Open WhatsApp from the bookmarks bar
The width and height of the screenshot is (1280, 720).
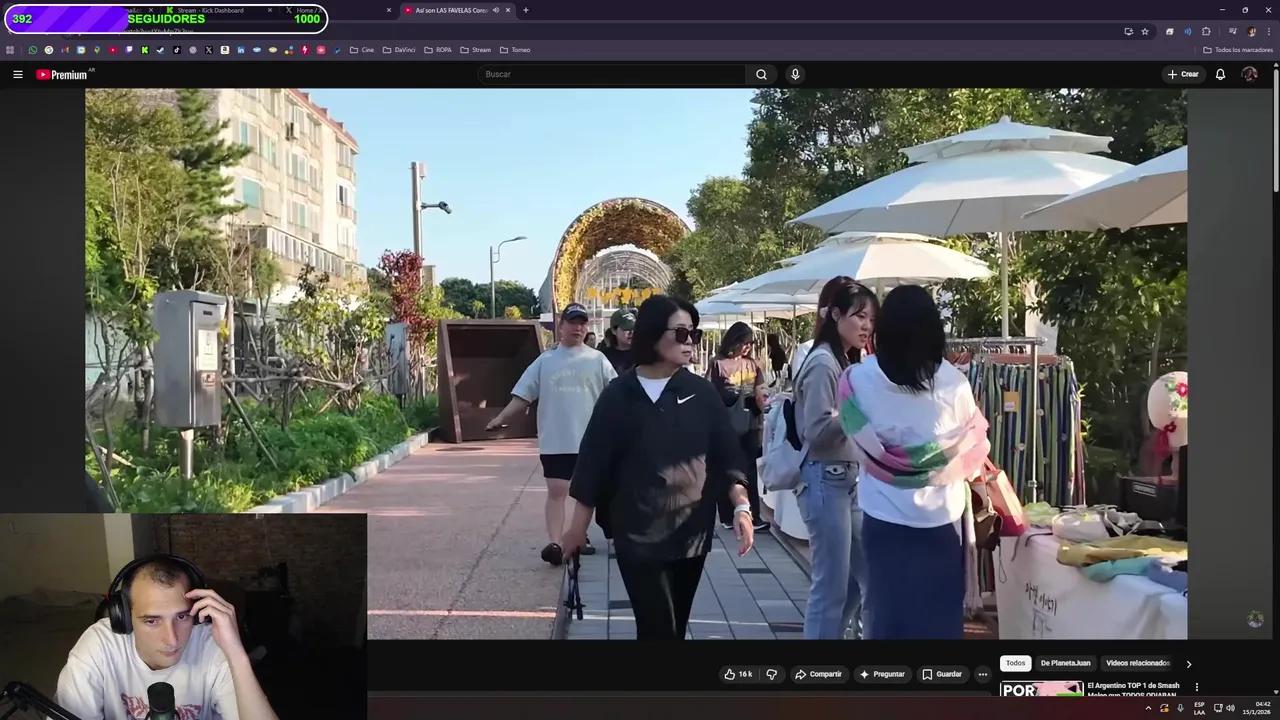click(33, 50)
